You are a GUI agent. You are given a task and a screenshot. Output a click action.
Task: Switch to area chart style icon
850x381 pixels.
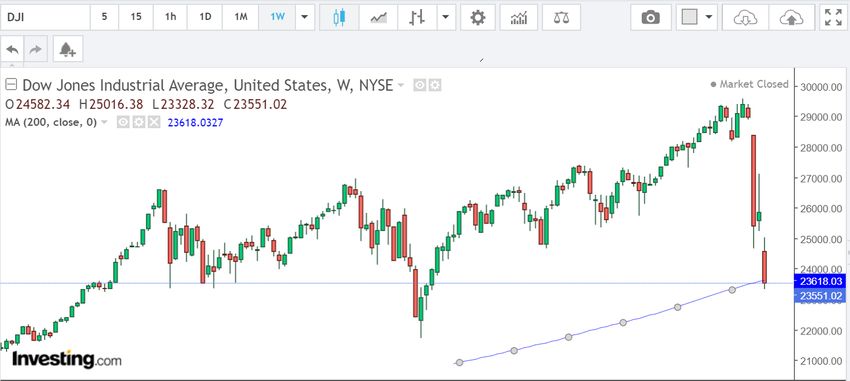(x=378, y=17)
